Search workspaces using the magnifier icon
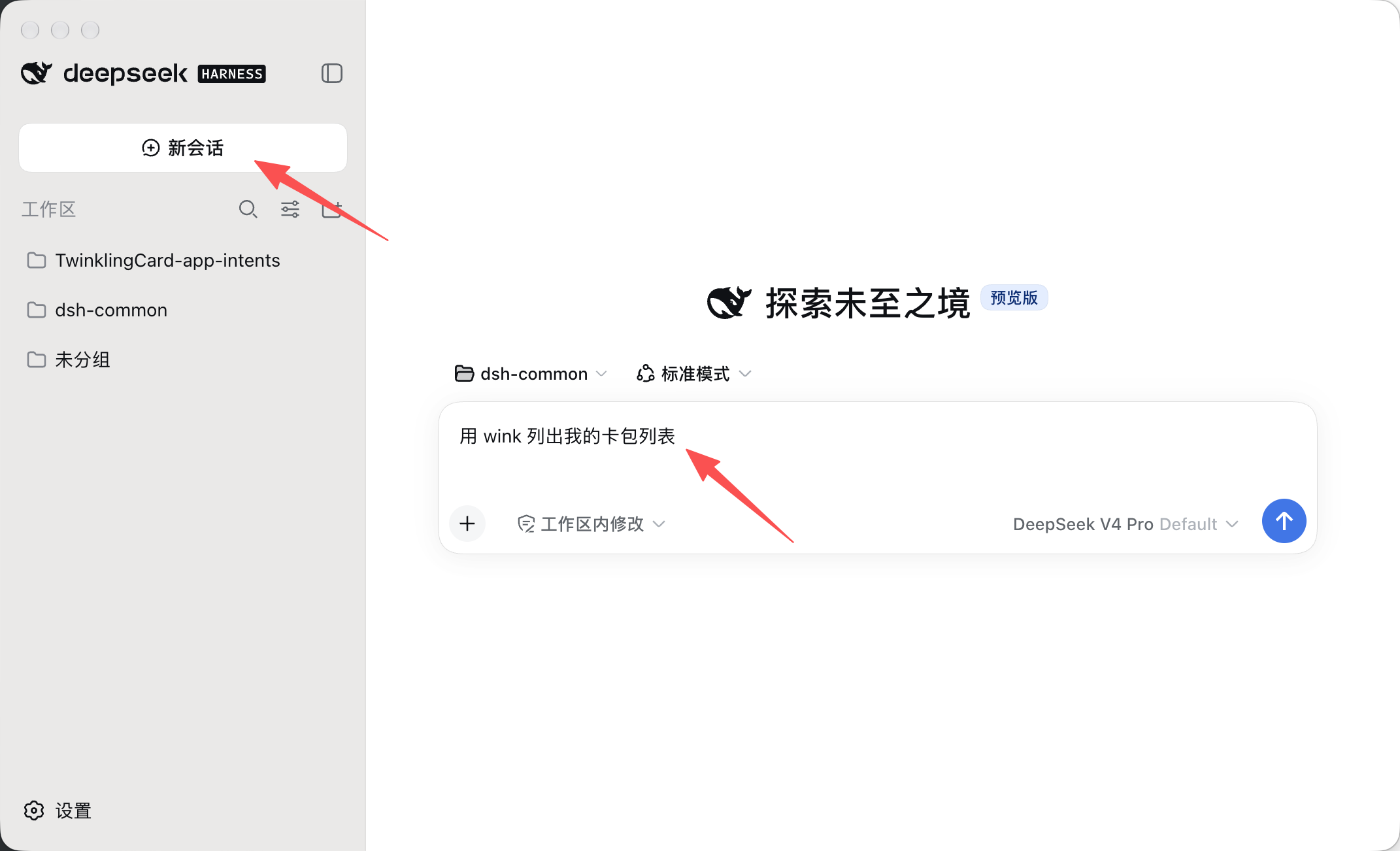The height and width of the screenshot is (851, 1400). (248, 209)
